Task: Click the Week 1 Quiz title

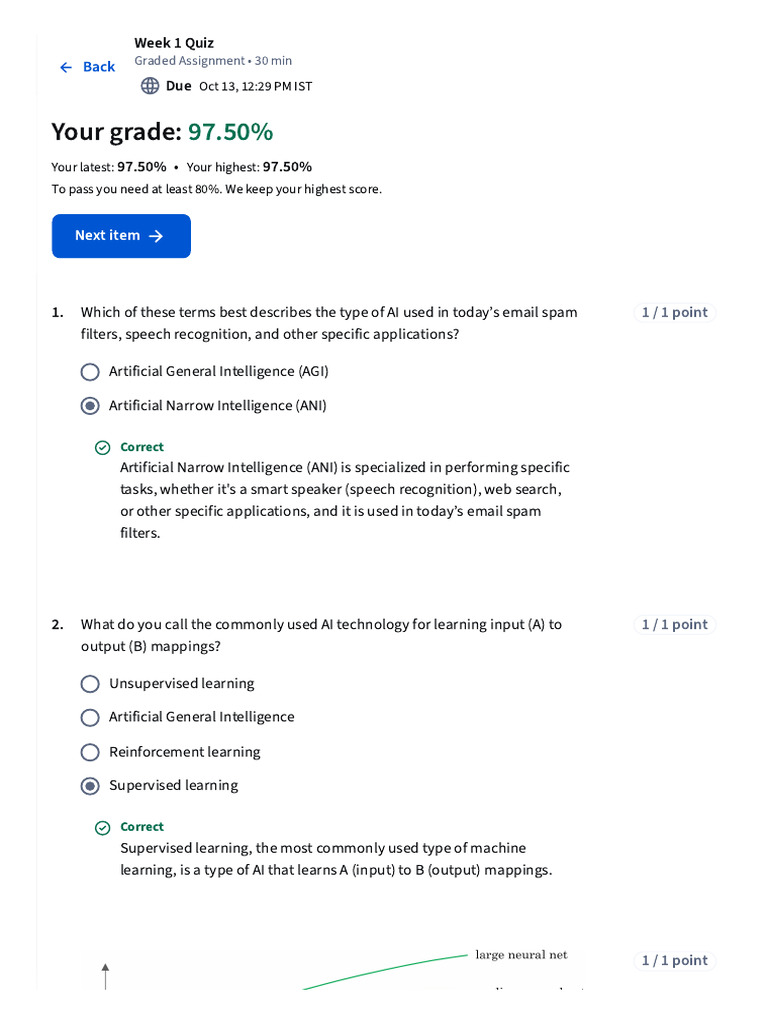Action: point(174,43)
